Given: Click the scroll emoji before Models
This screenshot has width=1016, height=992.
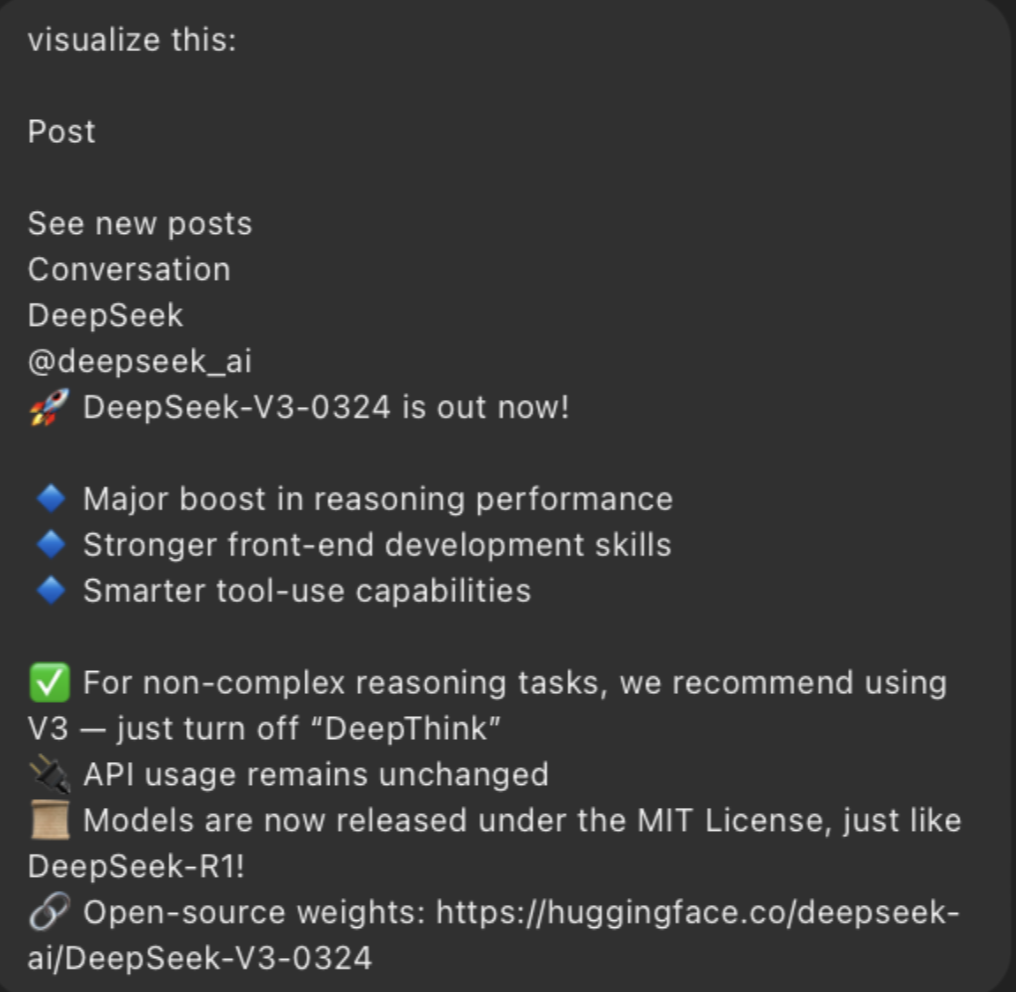Looking at the screenshot, I should [x=49, y=821].
